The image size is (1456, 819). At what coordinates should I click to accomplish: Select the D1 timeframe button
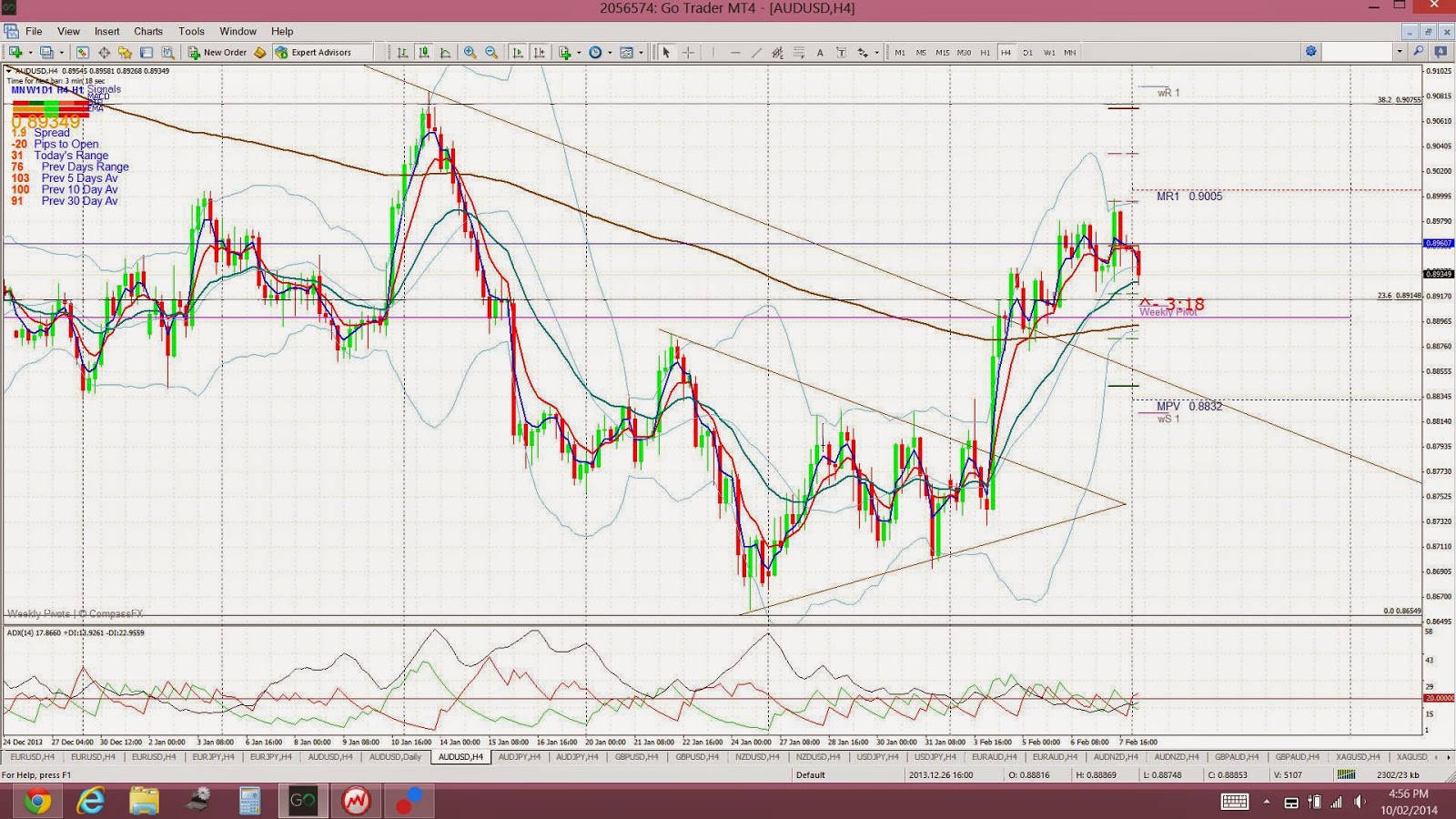tap(1027, 52)
